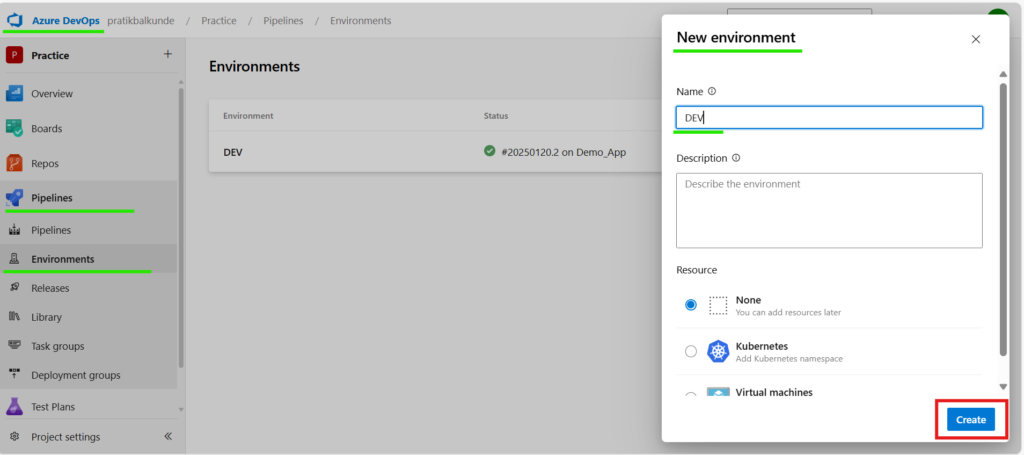
Task: Click the Name input field containing DEV
Action: [x=829, y=118]
